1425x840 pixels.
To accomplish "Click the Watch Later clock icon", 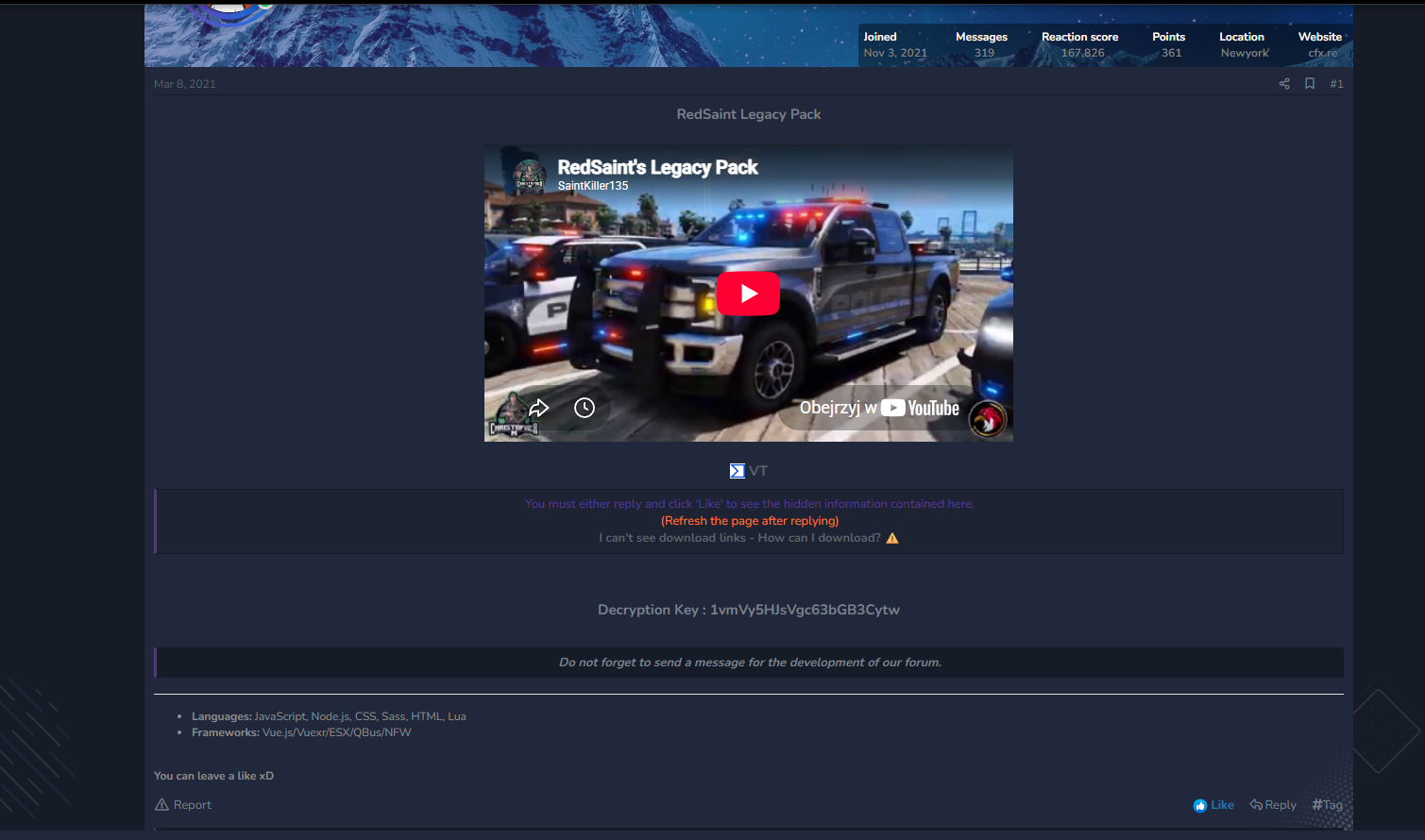I will click(x=585, y=408).
